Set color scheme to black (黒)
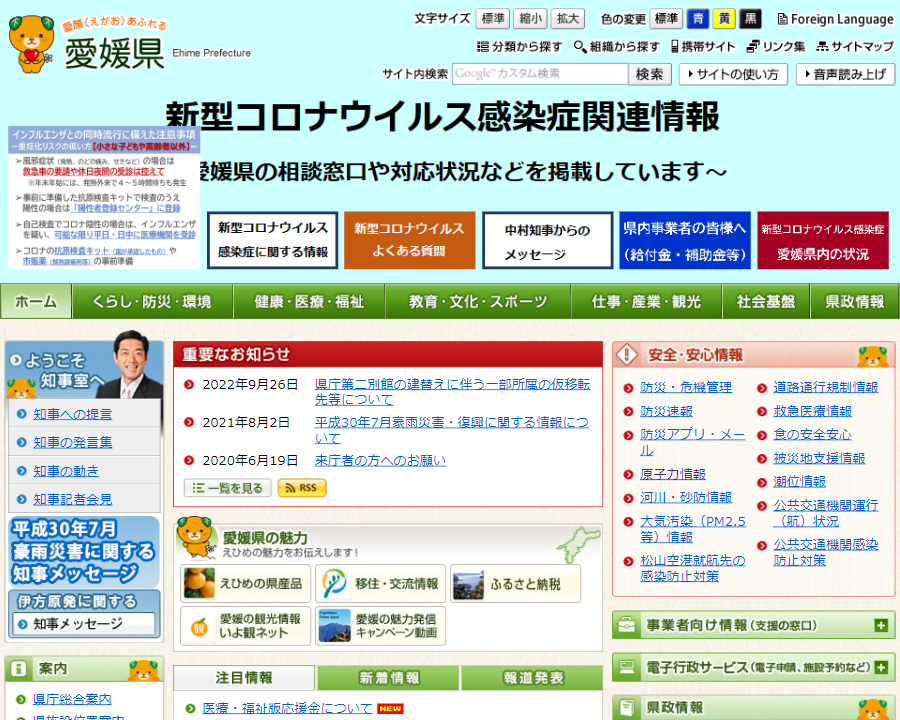This screenshot has width=900, height=720. 751,19
